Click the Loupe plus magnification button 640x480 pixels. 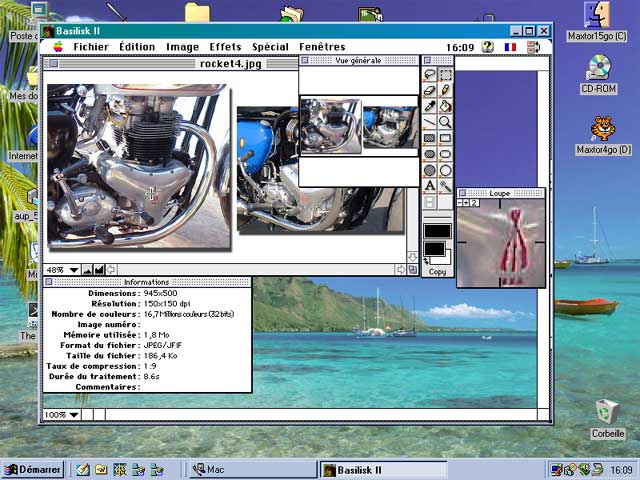(x=466, y=203)
